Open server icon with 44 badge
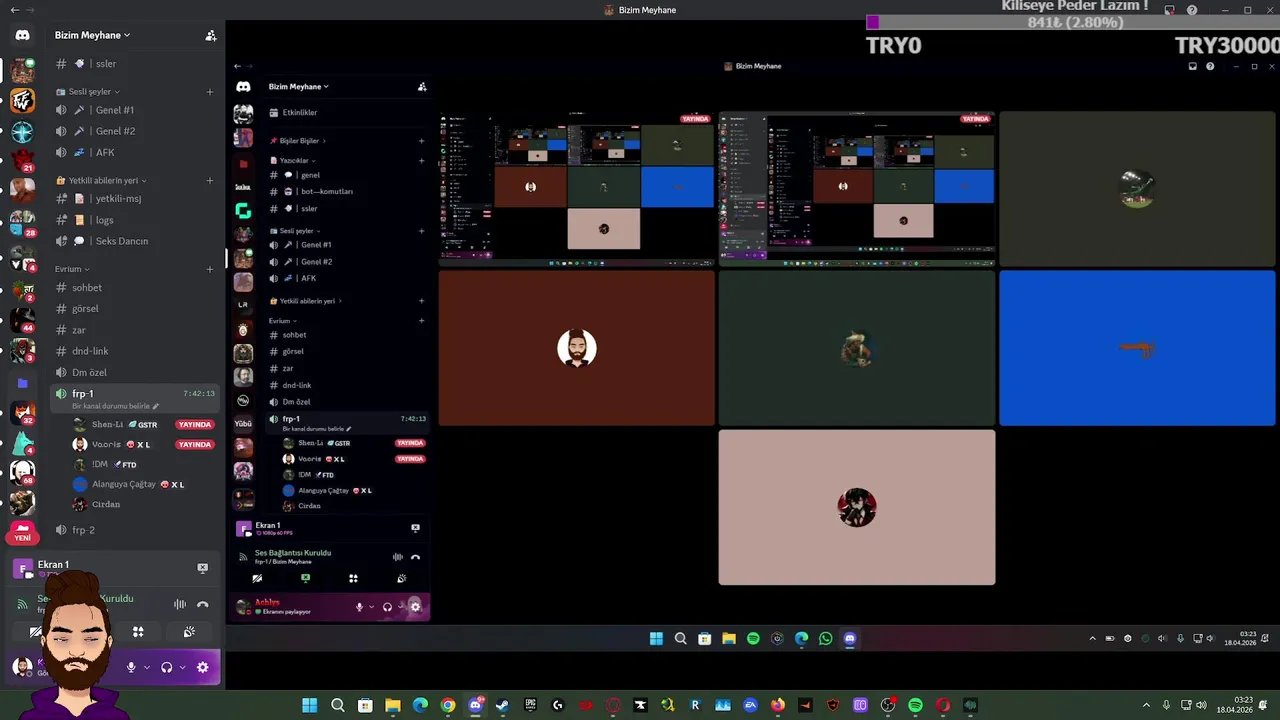1280x720 pixels. 22,320
